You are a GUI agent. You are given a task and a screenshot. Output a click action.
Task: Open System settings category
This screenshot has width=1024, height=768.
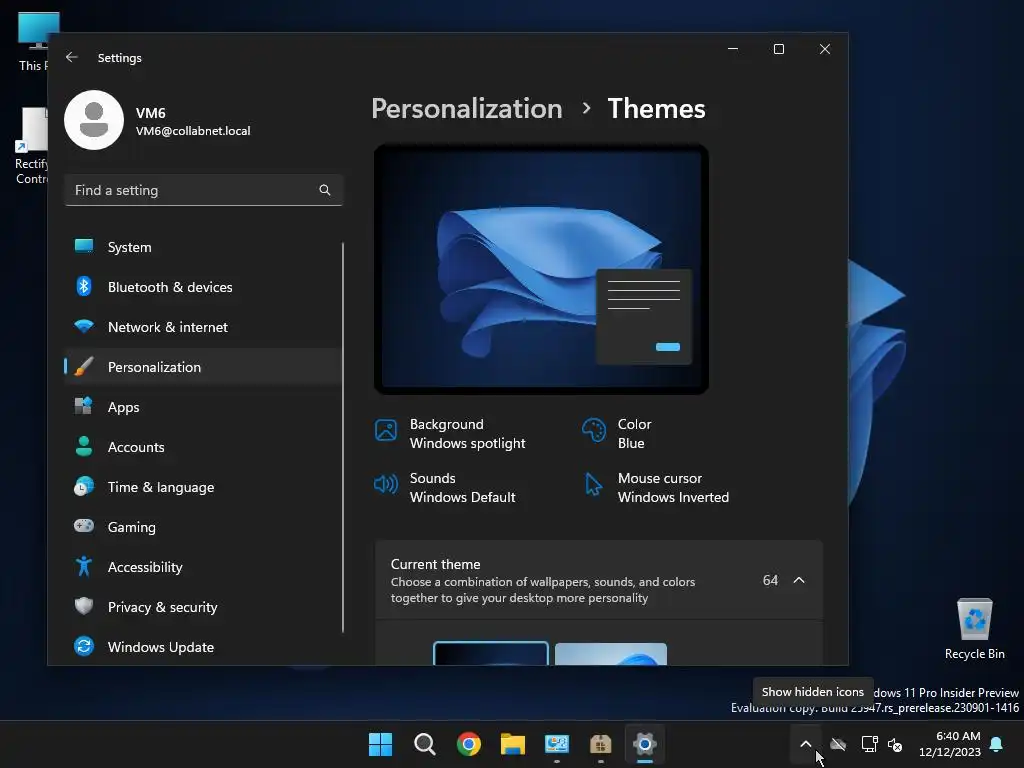pos(203,248)
